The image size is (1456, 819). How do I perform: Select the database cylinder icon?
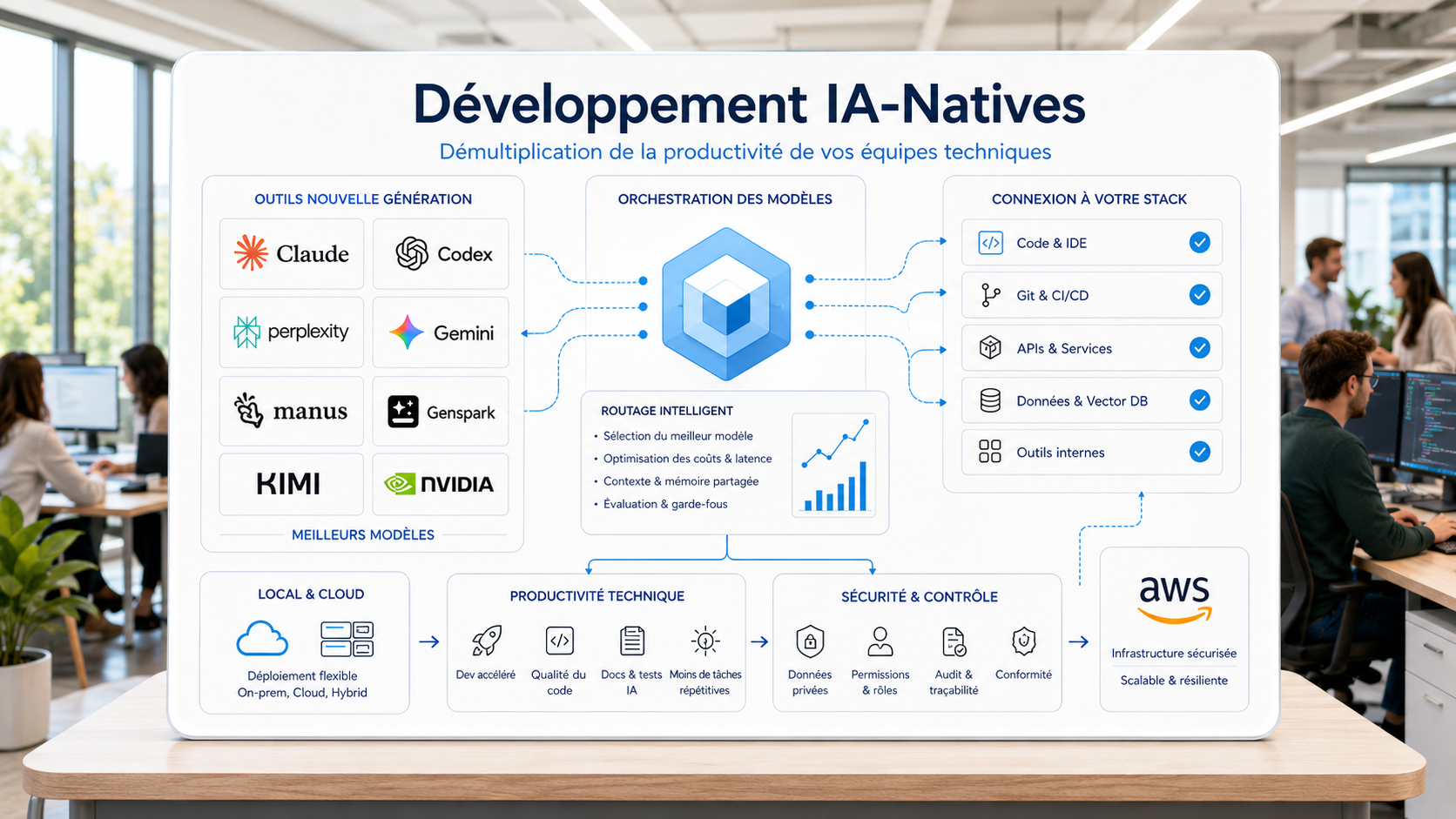990,400
